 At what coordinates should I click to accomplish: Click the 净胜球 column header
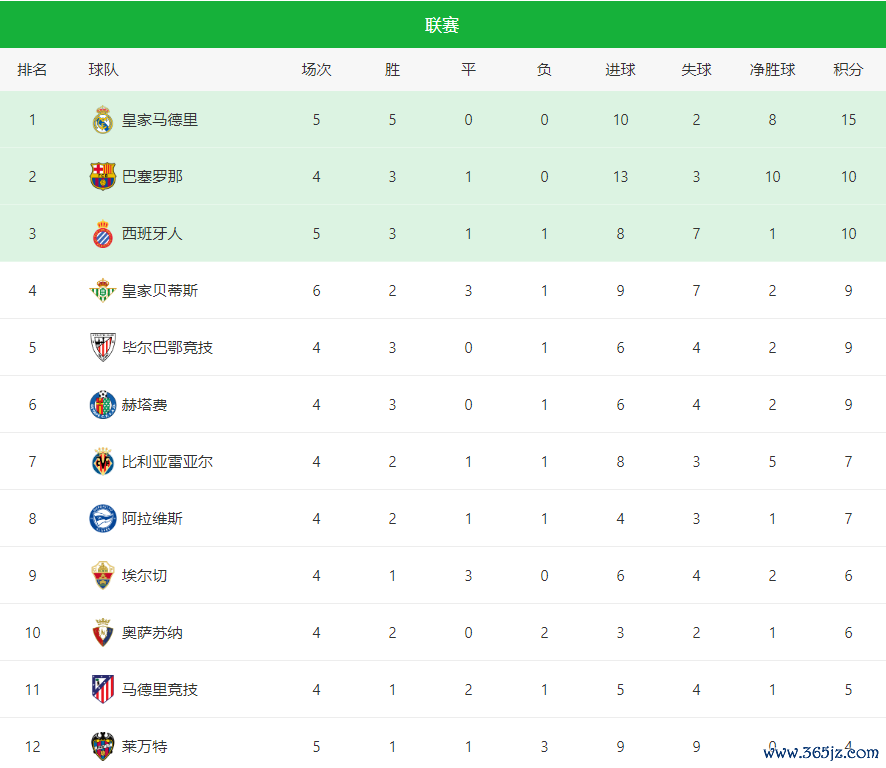(x=772, y=70)
